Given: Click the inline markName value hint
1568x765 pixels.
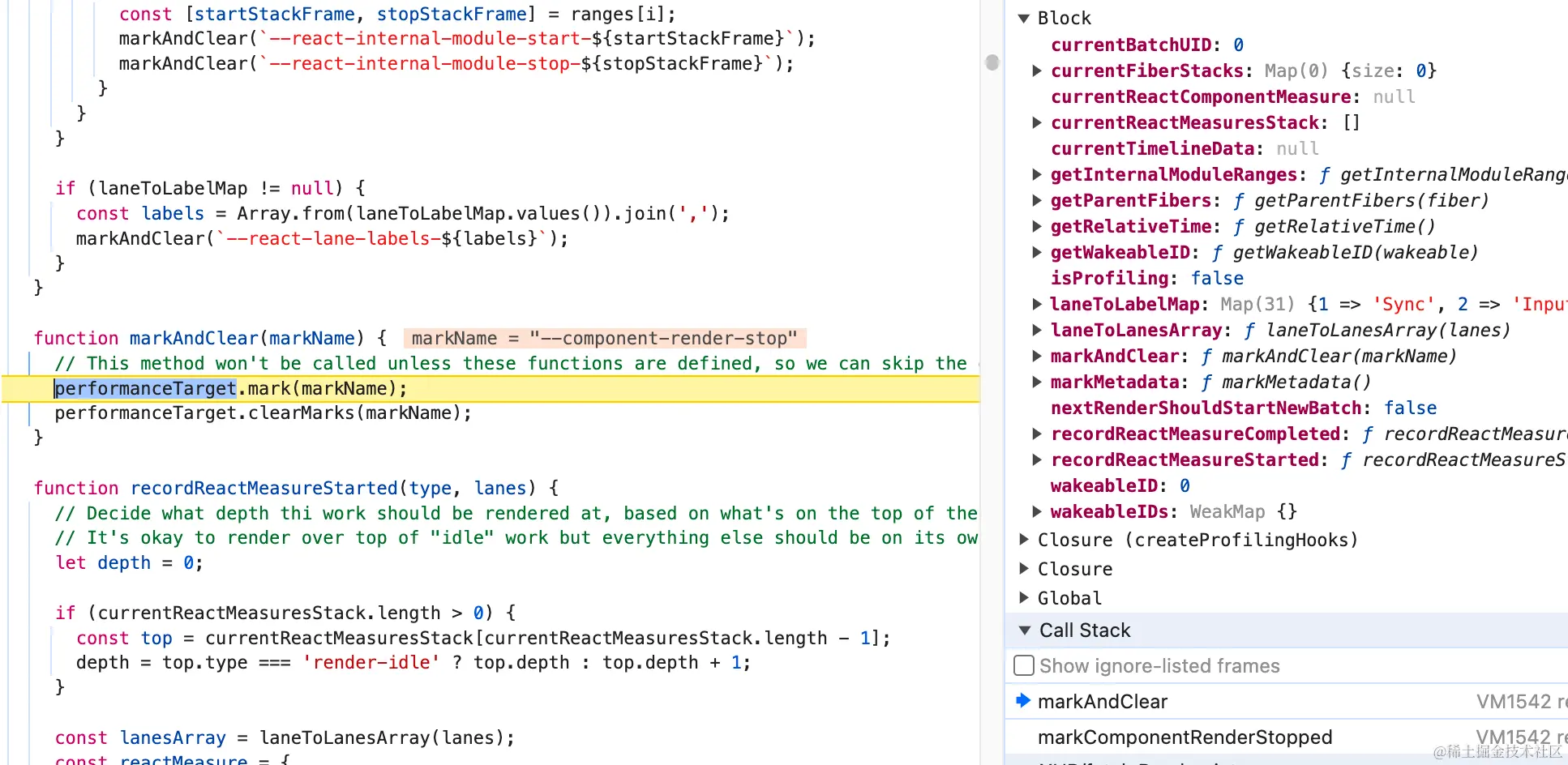Looking at the screenshot, I should click(605, 338).
